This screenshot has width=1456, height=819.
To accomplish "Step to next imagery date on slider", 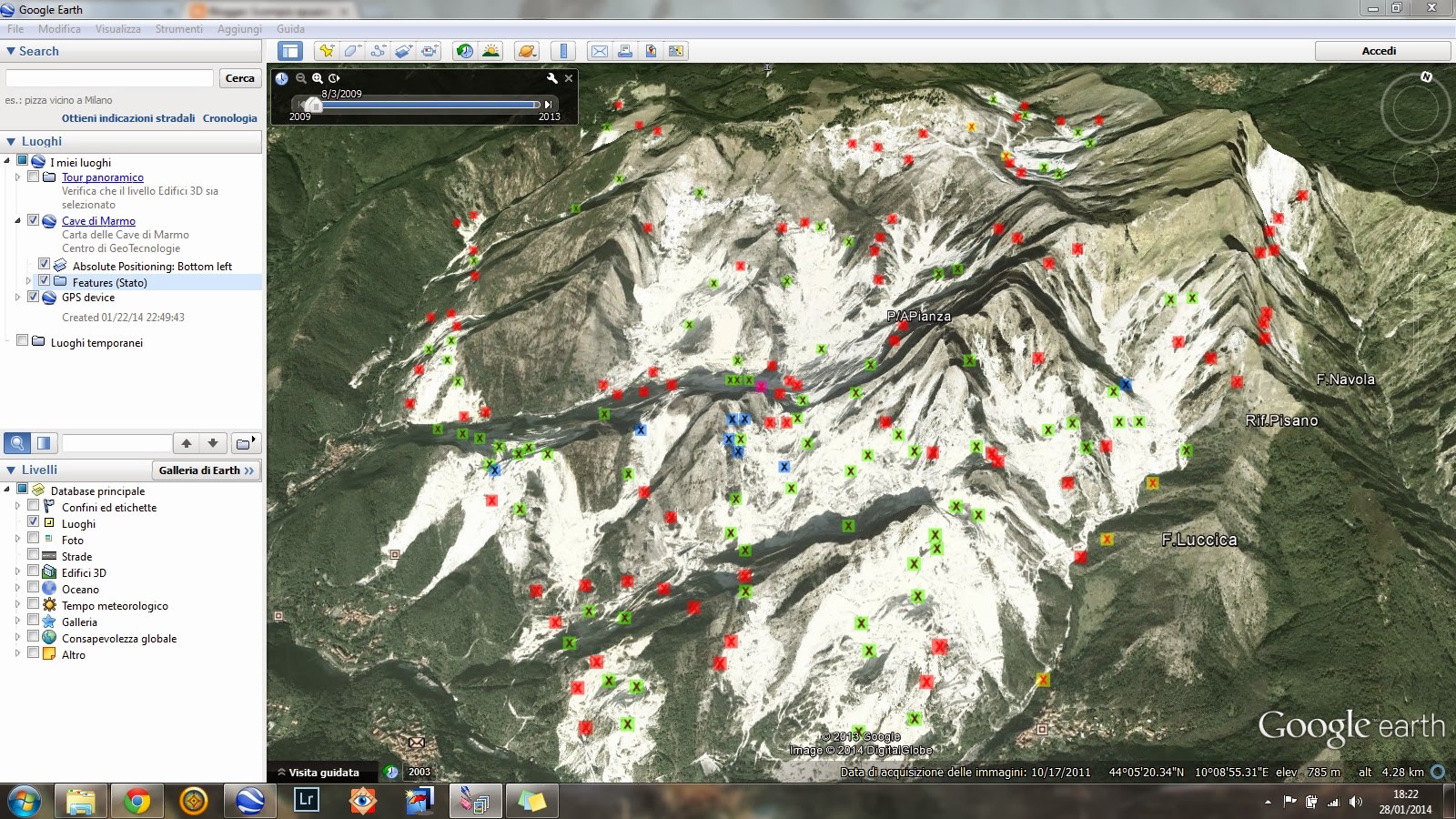I will click(x=548, y=105).
